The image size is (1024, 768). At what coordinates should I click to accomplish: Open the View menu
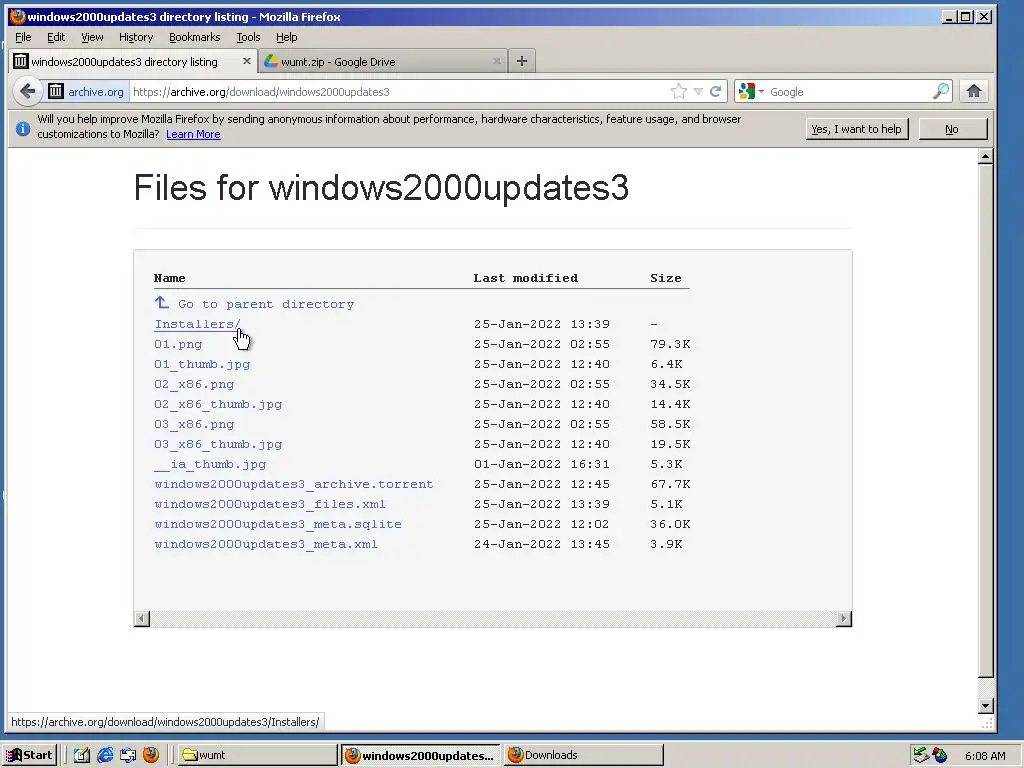coord(92,37)
